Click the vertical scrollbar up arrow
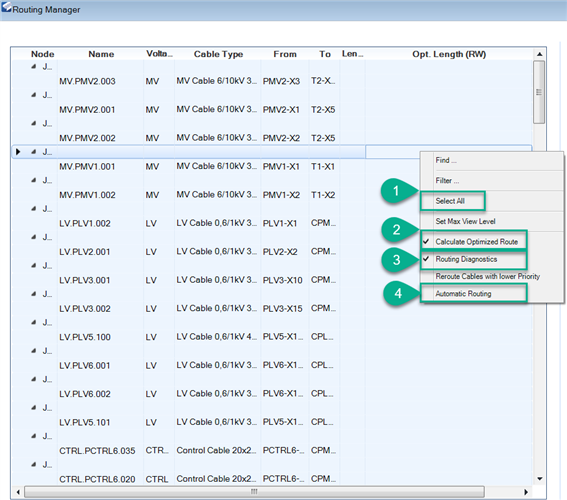567x500 pixels. click(540, 54)
